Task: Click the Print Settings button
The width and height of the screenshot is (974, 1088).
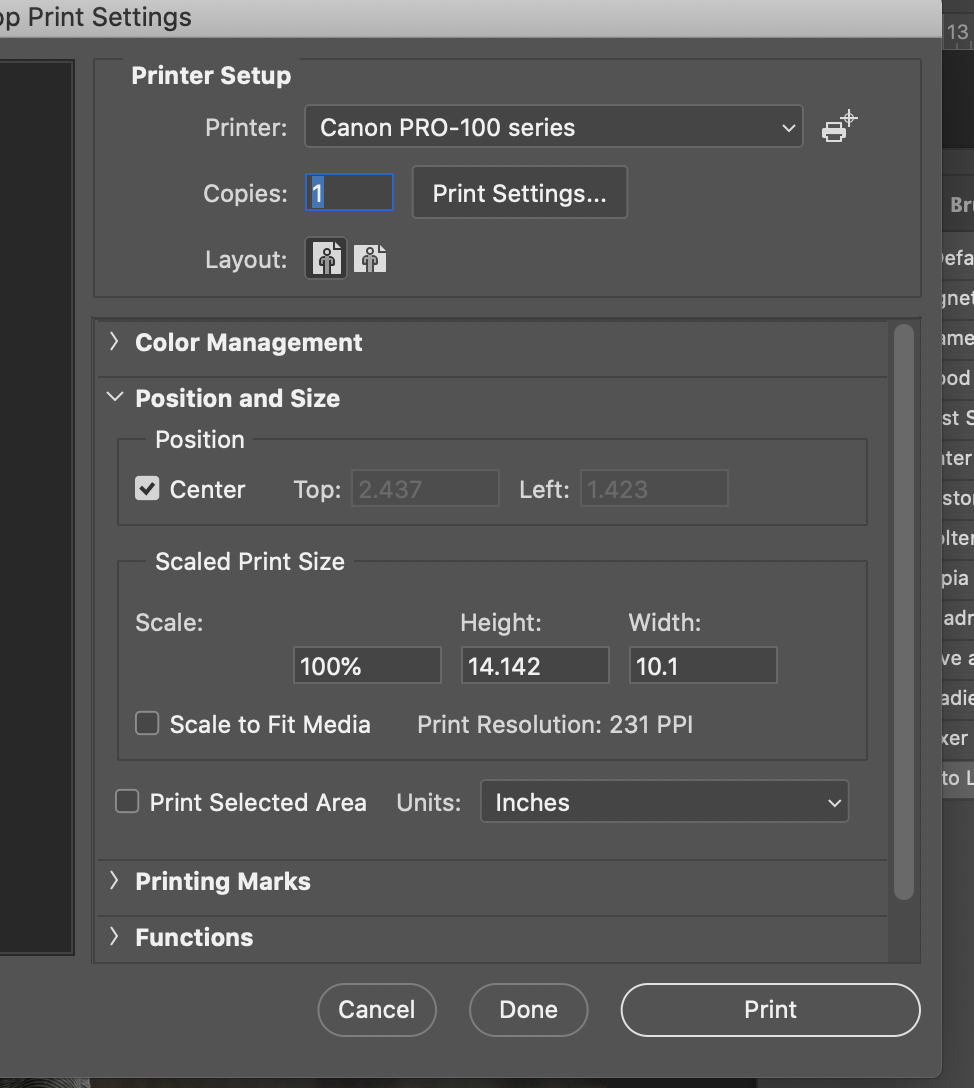Action: [x=519, y=193]
